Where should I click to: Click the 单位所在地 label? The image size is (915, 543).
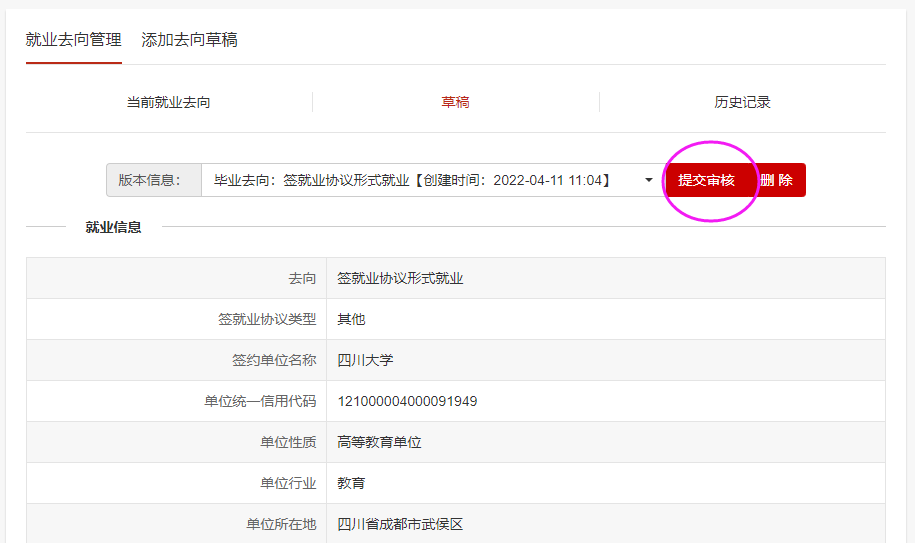pos(281,524)
